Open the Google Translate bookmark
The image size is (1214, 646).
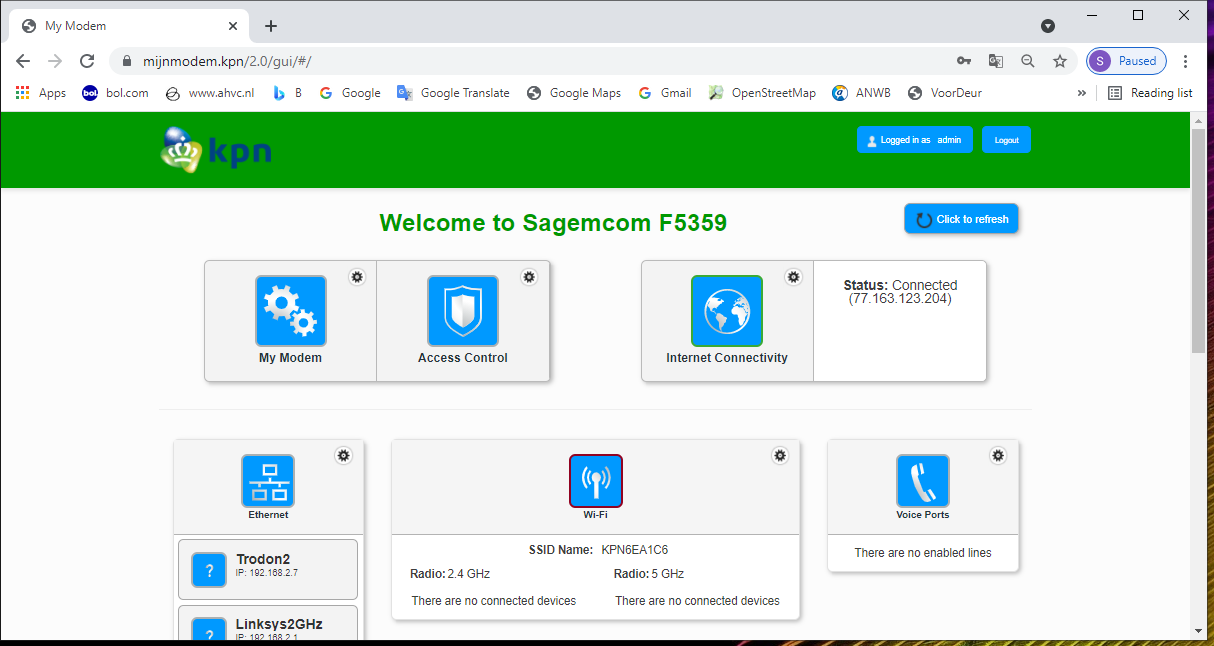pos(453,93)
